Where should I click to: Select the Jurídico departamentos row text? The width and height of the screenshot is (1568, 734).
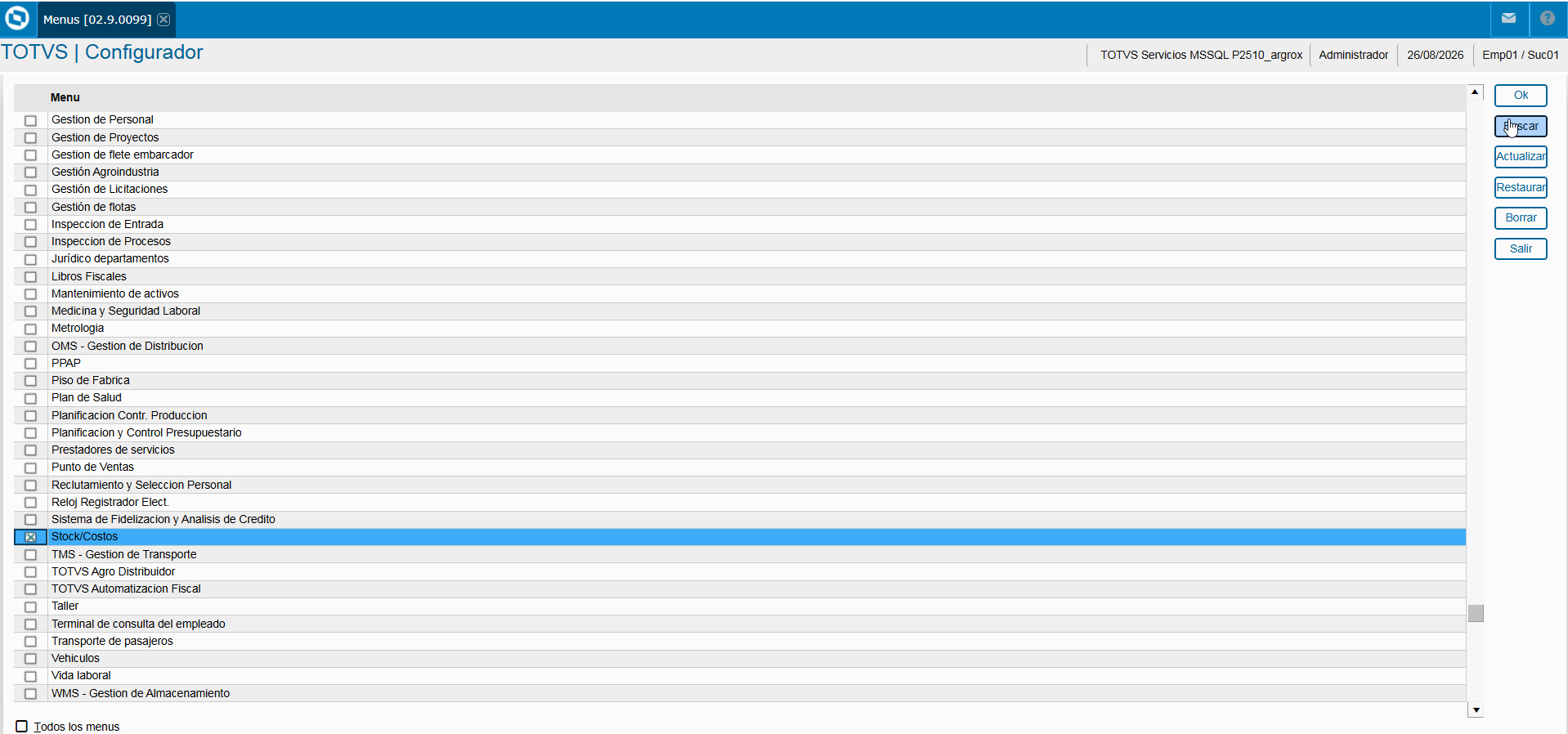[x=110, y=258]
